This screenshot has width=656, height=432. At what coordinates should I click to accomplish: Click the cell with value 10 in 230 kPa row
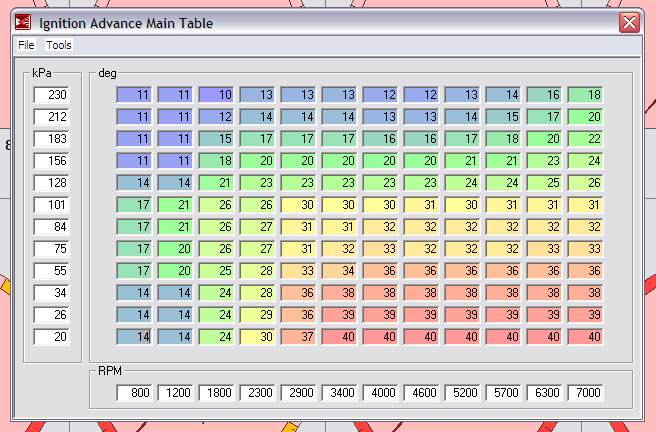click(x=216, y=95)
